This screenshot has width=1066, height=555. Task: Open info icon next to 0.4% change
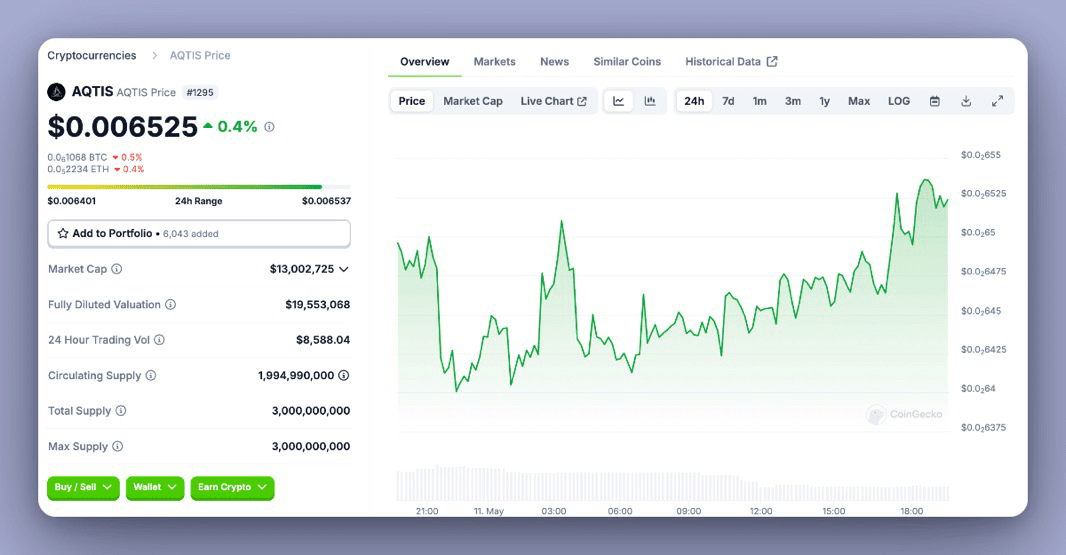point(269,127)
